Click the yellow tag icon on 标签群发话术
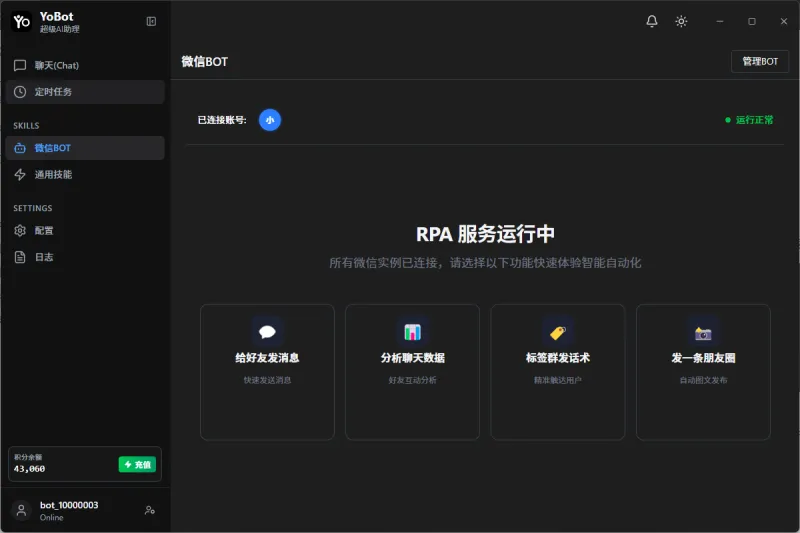The width and height of the screenshot is (800, 533). (x=558, y=332)
